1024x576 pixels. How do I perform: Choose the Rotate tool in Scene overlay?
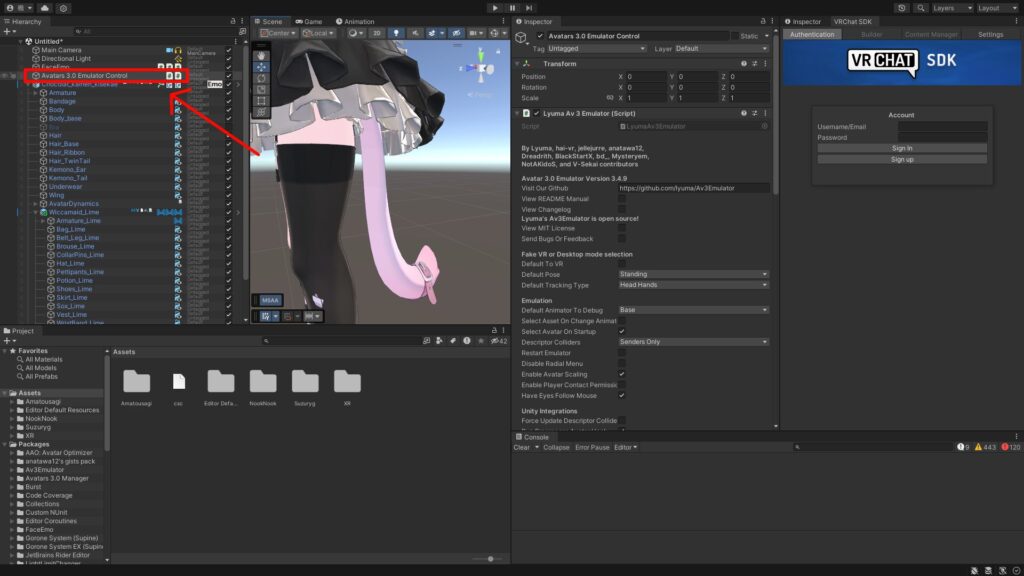[x=261, y=78]
